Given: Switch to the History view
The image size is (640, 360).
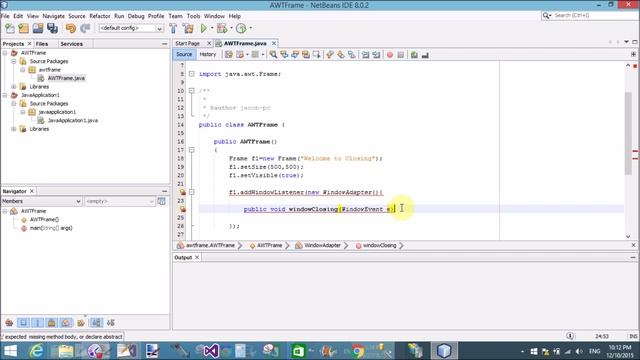Looking at the screenshot, I should click(x=207, y=54).
